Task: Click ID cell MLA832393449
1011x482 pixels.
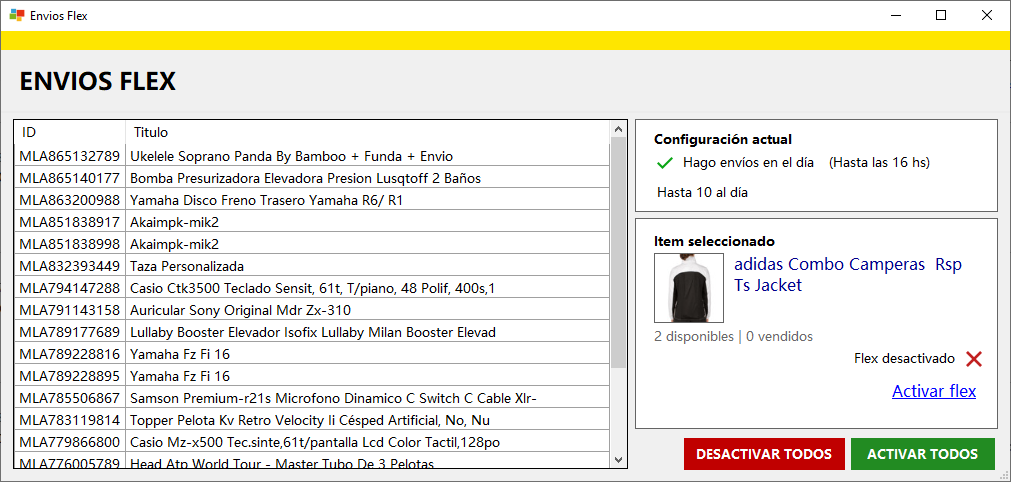Action: pos(70,266)
